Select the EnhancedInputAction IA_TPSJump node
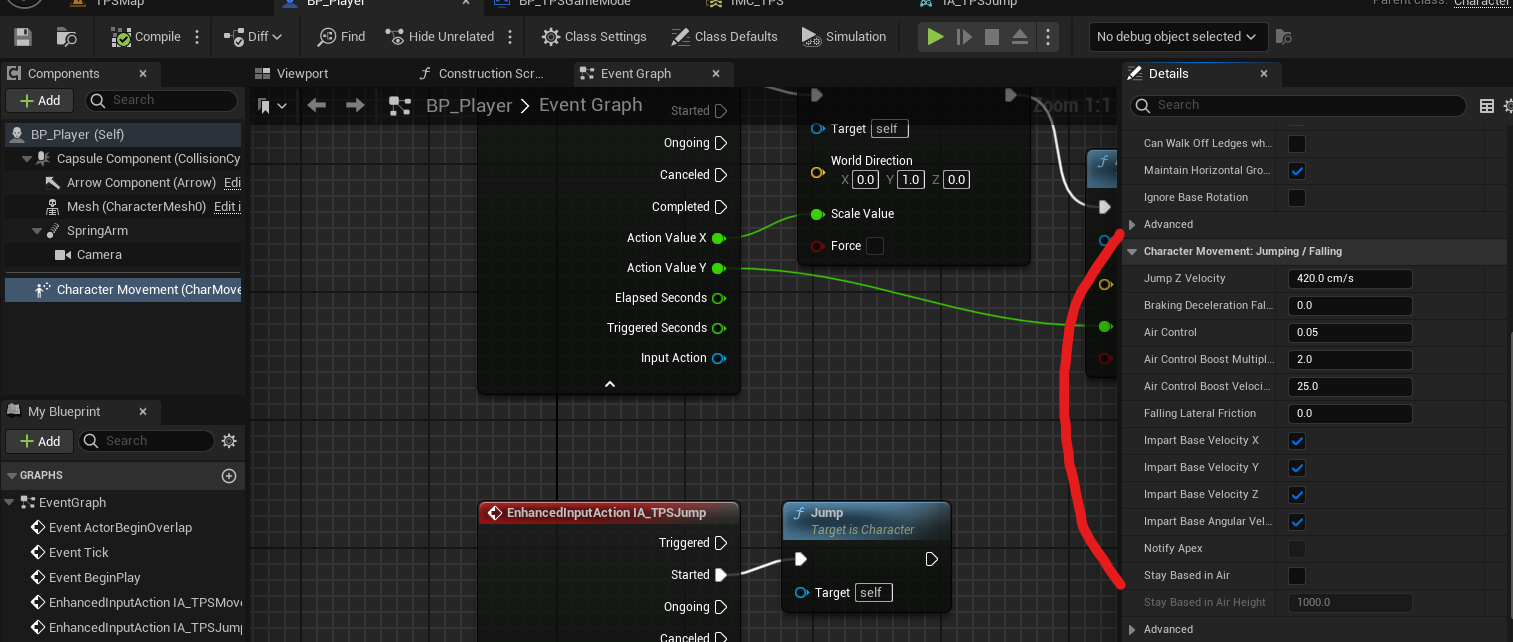The image size is (1513, 642). (x=608, y=513)
